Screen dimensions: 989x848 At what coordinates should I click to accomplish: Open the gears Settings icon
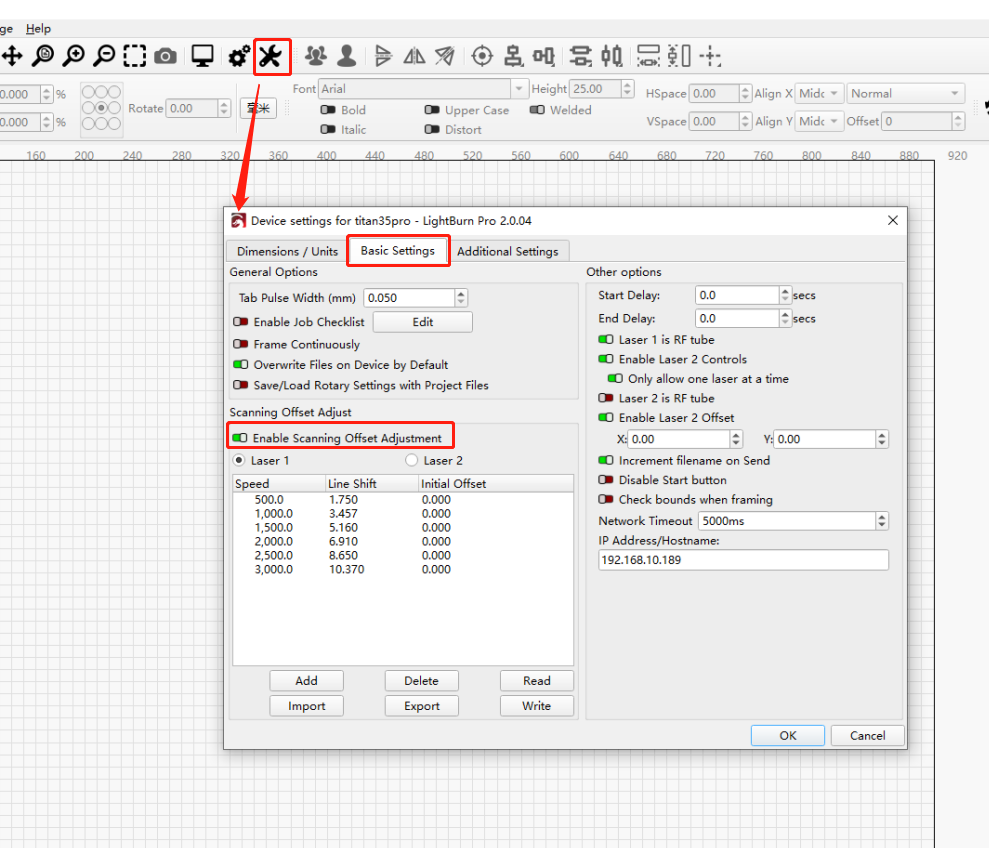pos(239,57)
